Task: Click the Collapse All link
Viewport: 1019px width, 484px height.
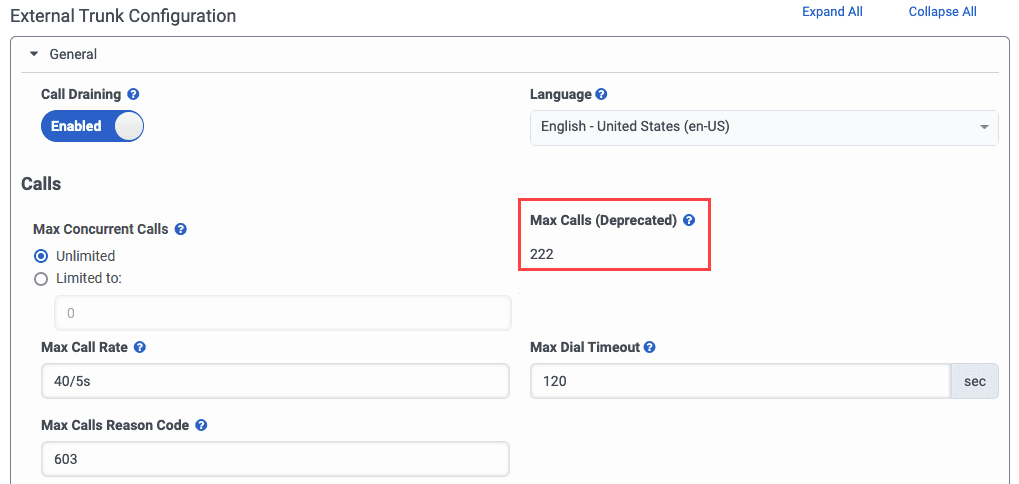Action: [x=942, y=12]
